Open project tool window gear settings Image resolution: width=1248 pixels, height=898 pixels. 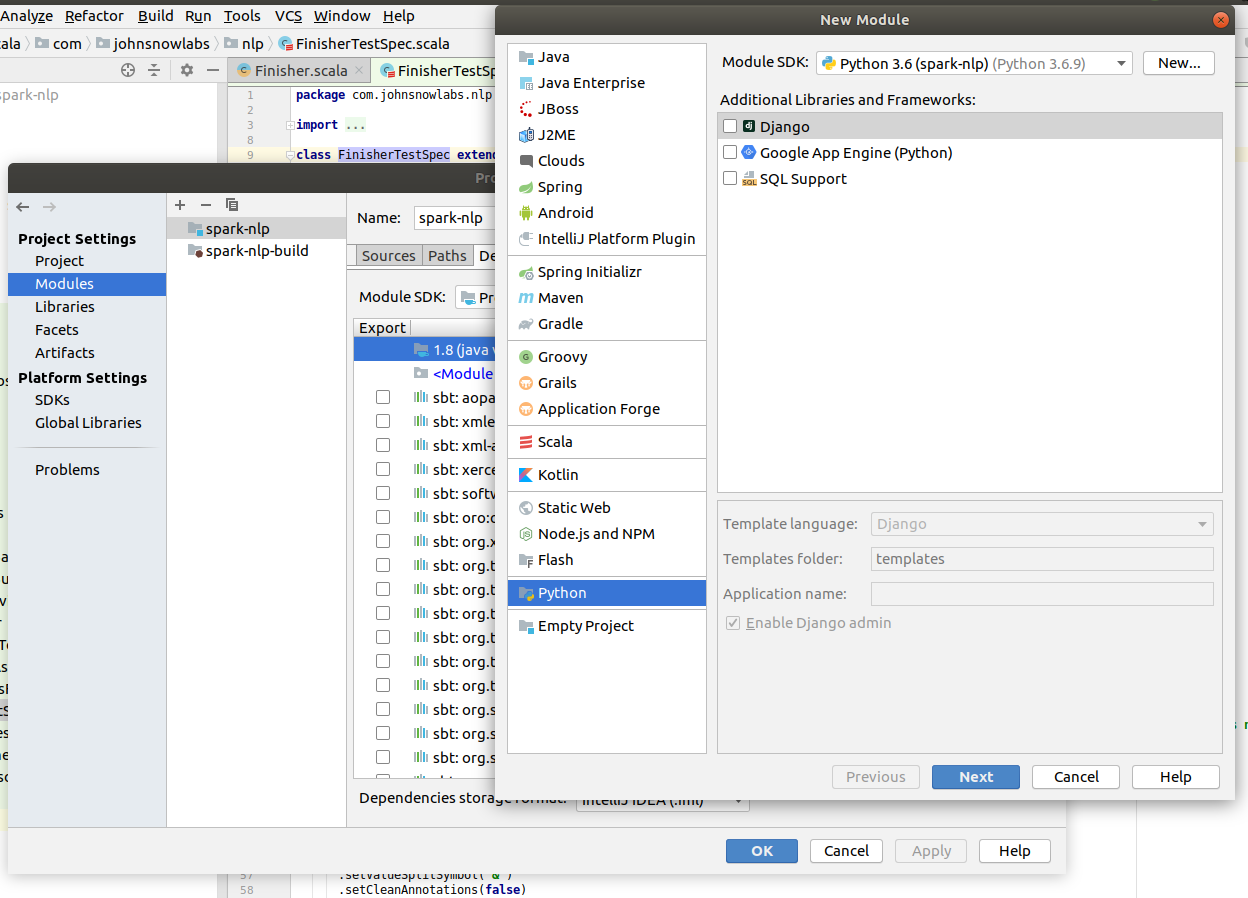pyautogui.click(x=187, y=70)
